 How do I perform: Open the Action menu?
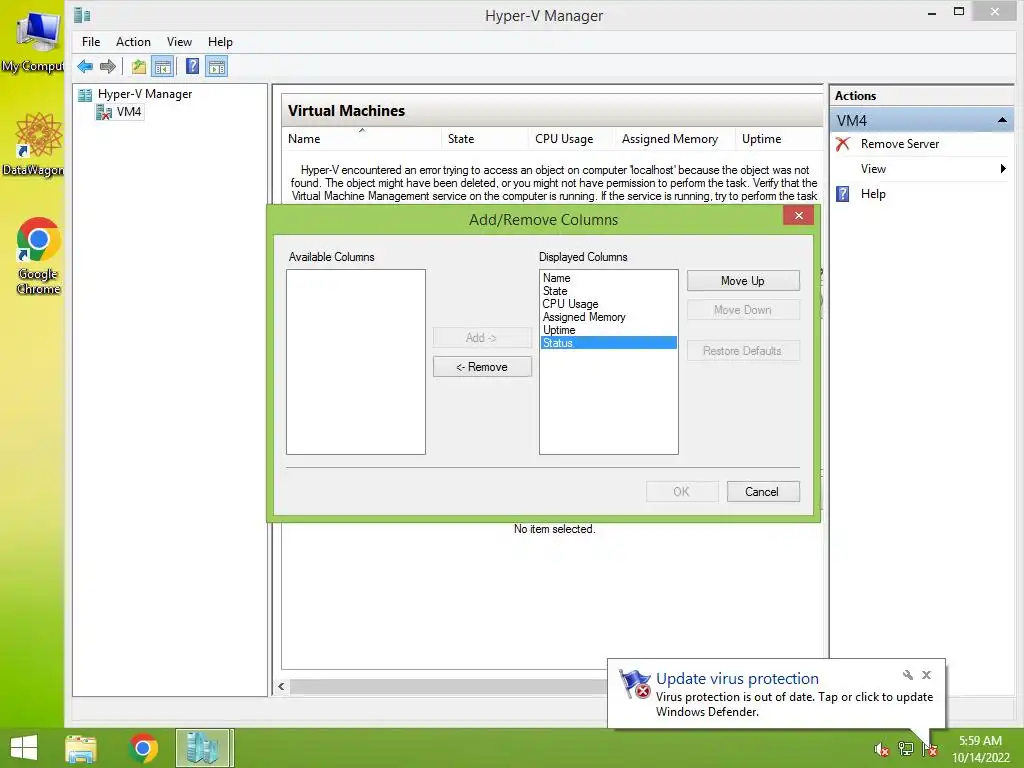[133, 42]
